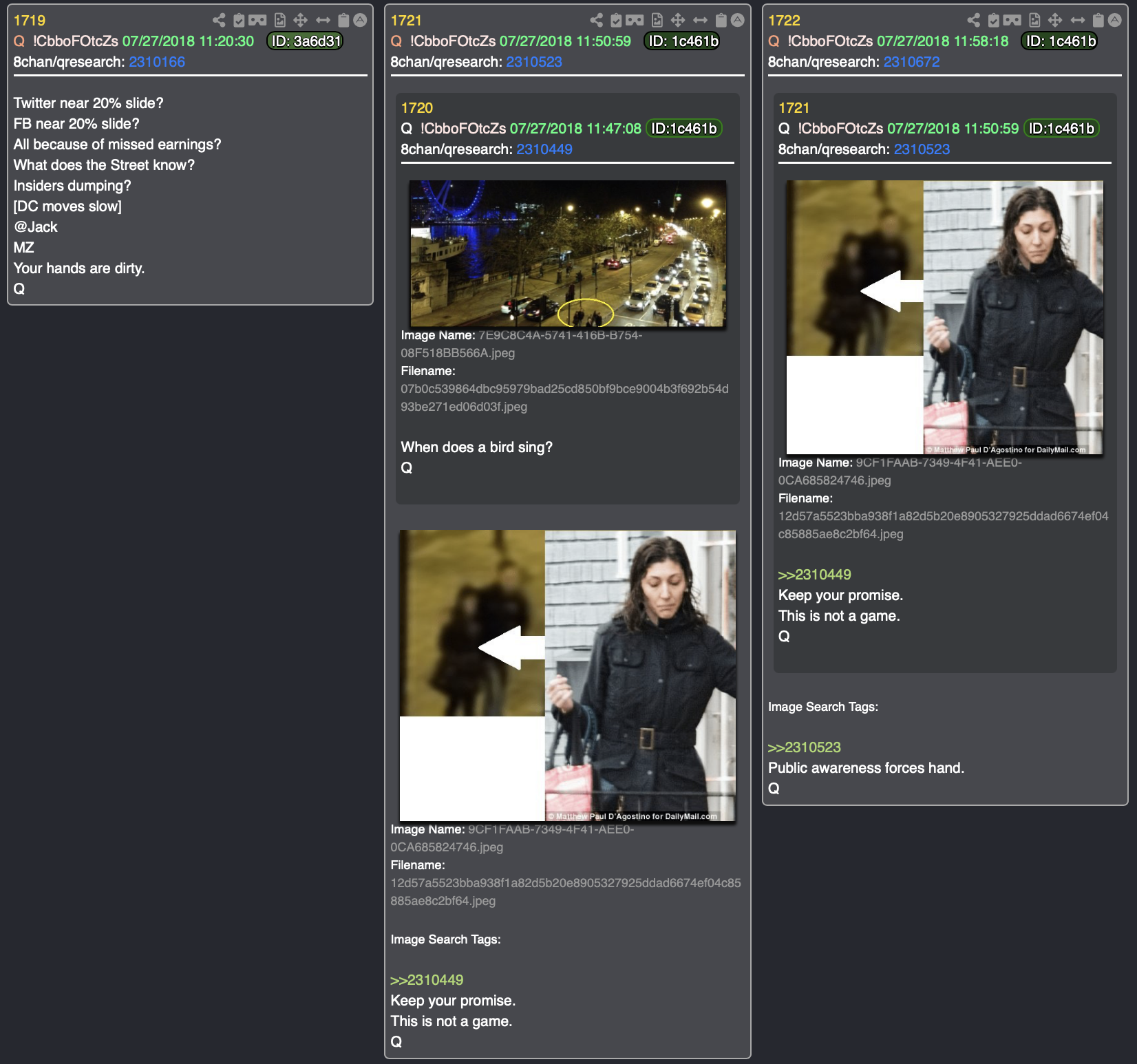Follow the >>2310449 reference at the bottom of post 1721

point(427,980)
